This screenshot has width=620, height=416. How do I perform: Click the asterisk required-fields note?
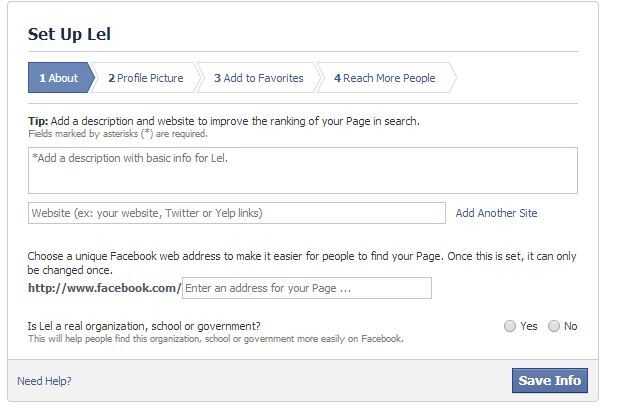[117, 133]
